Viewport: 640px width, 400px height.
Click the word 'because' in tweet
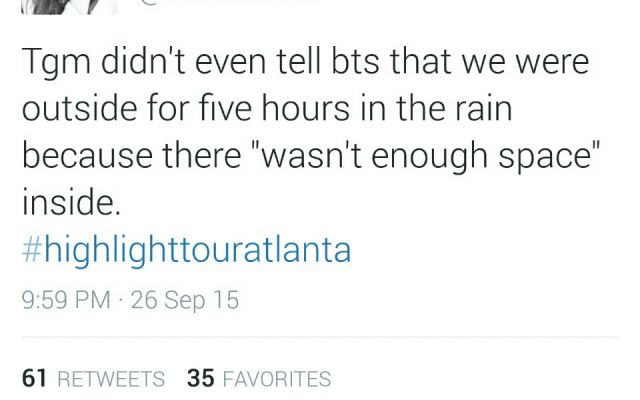click(x=87, y=156)
